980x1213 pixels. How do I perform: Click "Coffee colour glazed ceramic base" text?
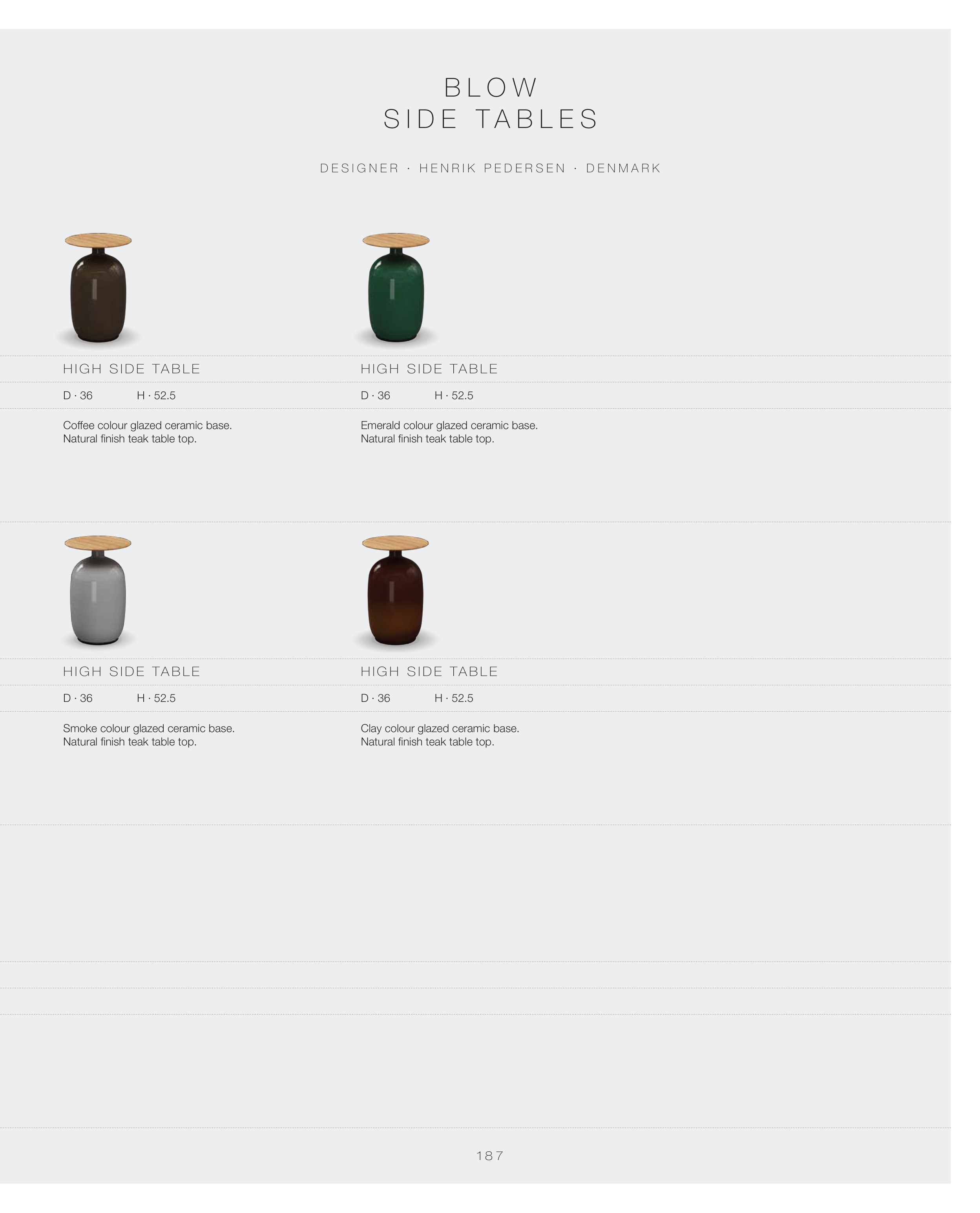147,425
